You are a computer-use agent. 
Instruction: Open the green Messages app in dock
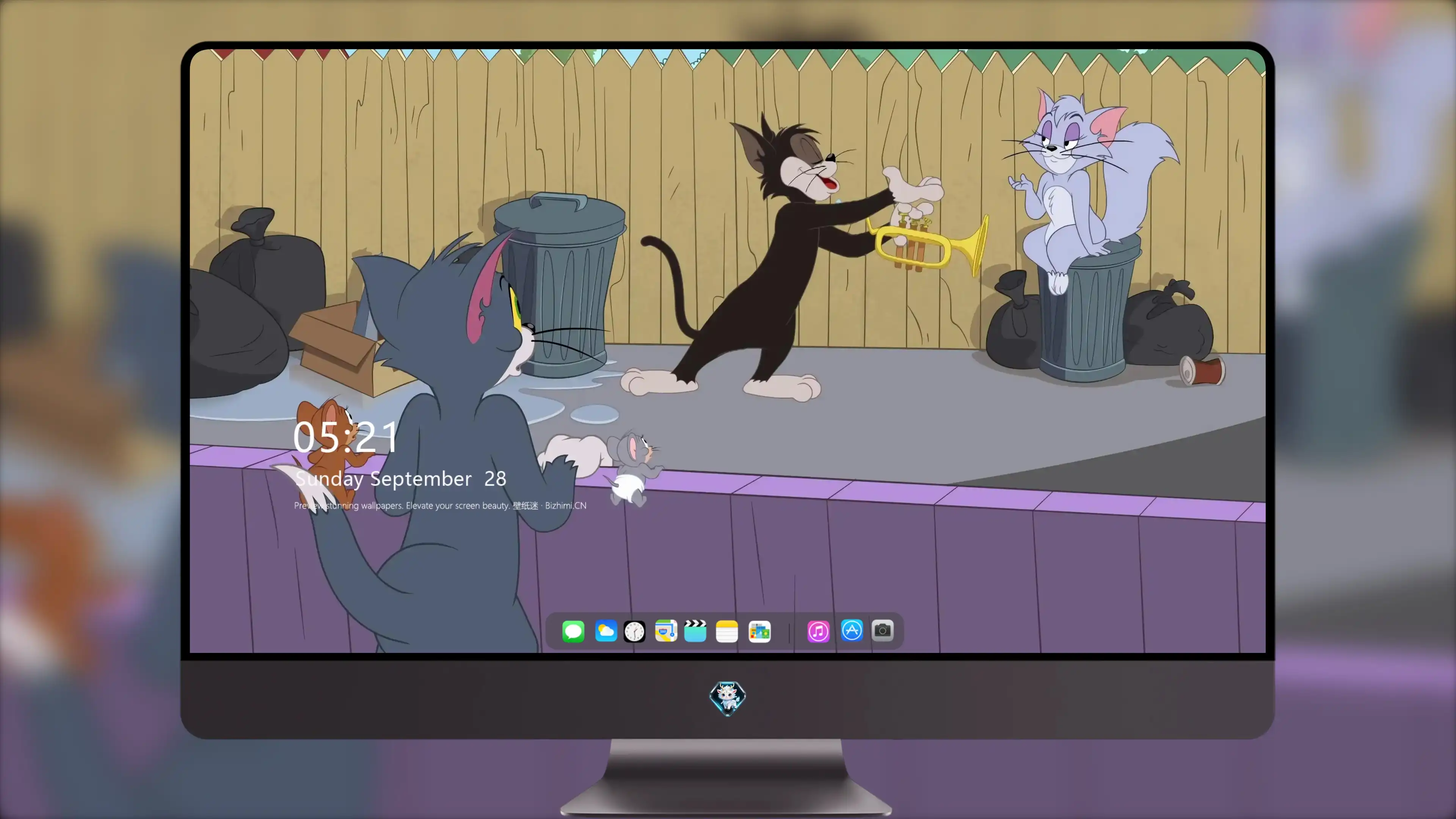click(573, 631)
